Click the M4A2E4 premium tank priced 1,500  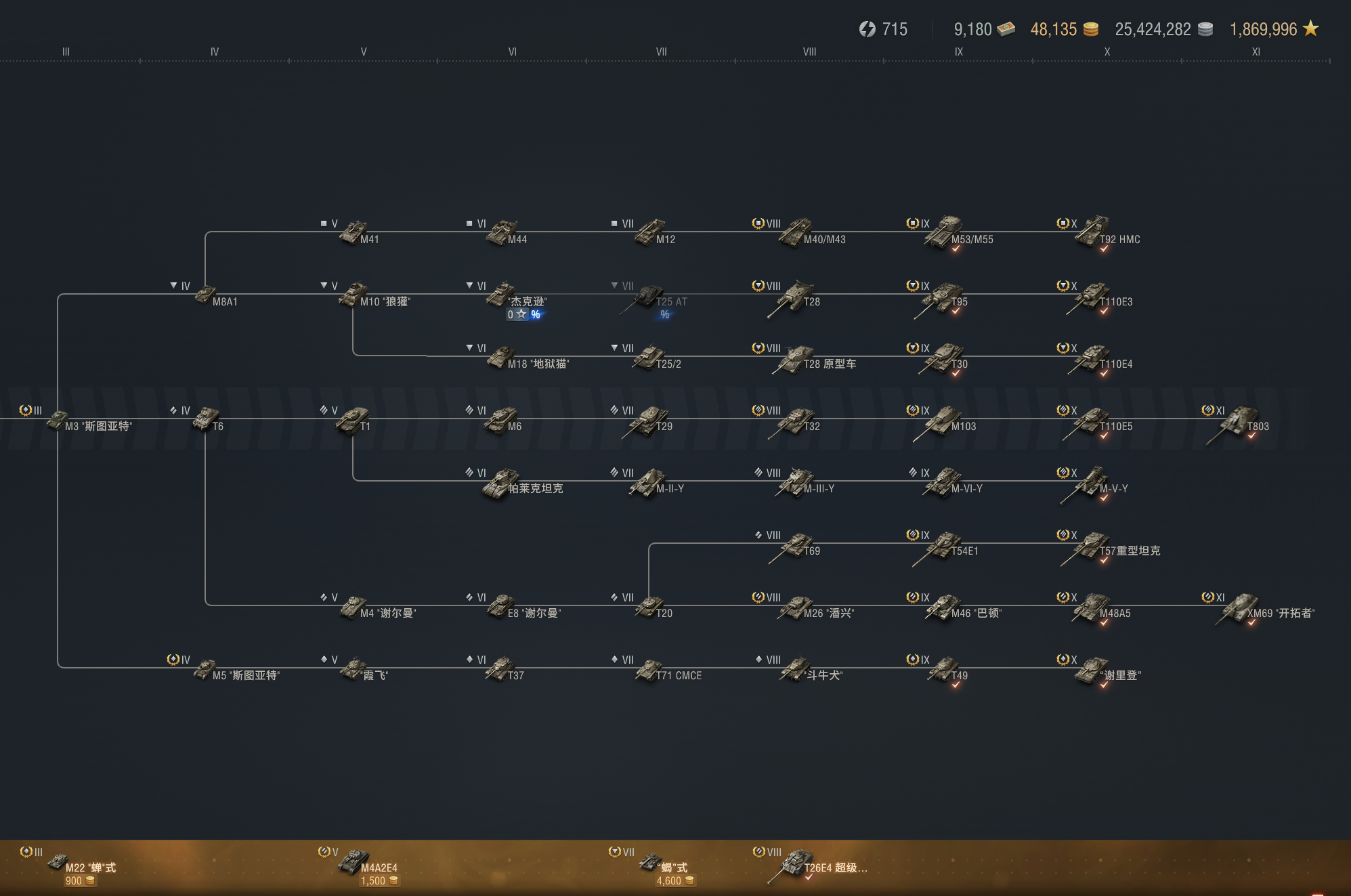(x=353, y=863)
